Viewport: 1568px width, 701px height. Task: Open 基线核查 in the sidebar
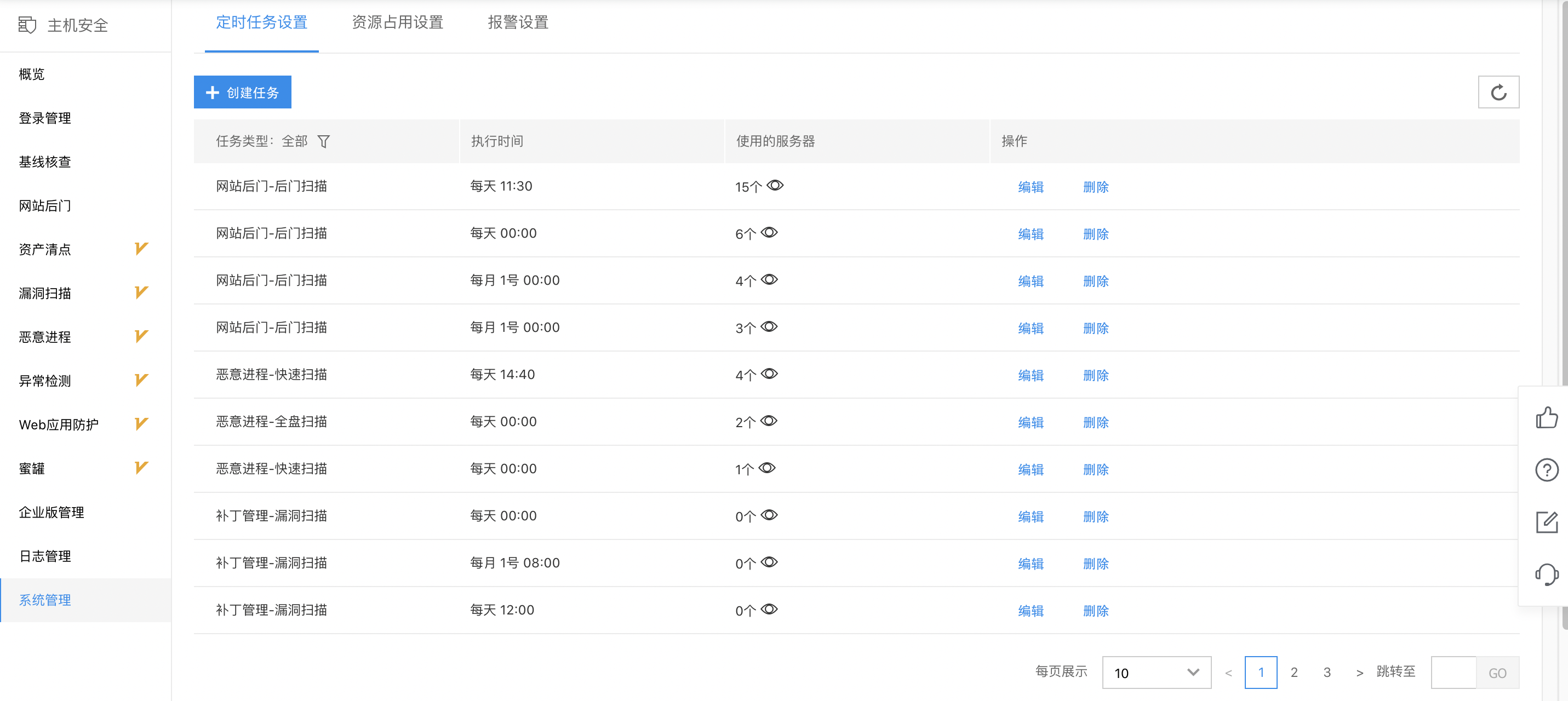click(x=86, y=162)
